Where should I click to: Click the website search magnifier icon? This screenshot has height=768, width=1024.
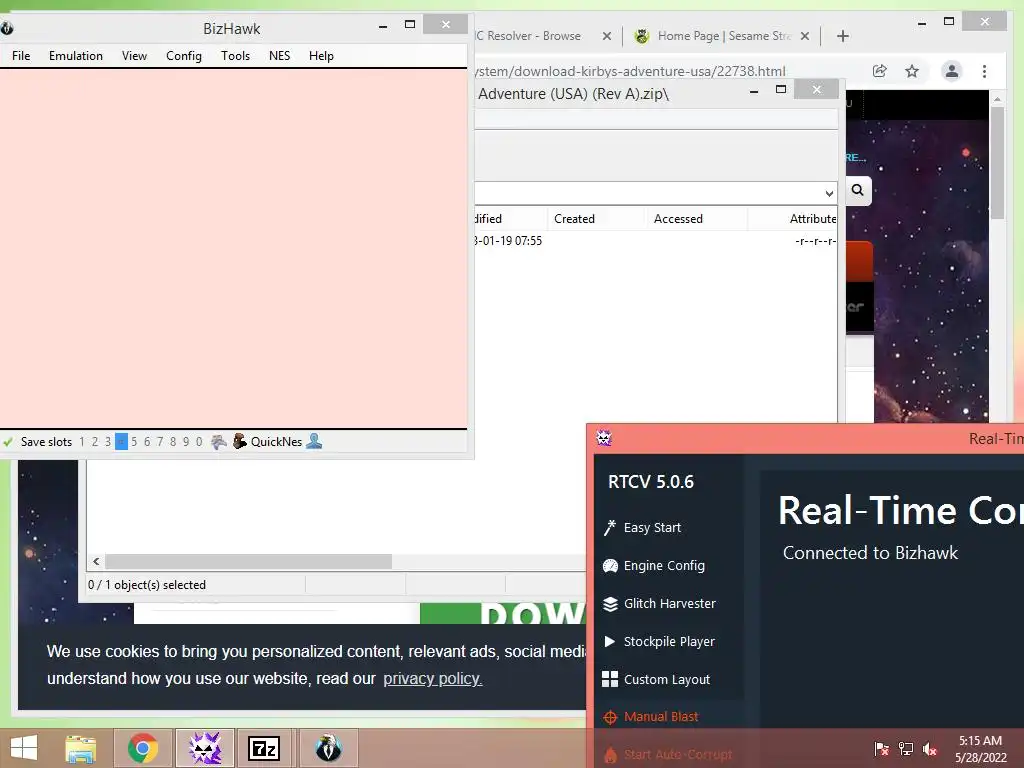857,190
